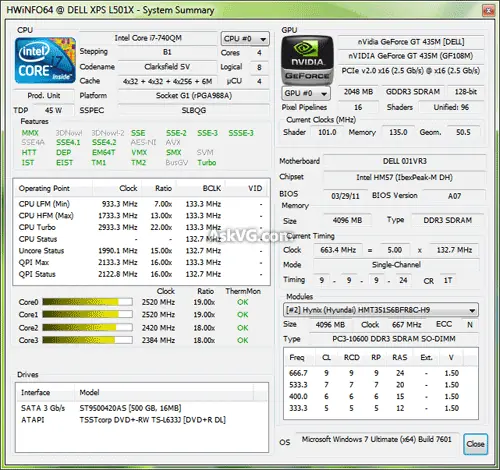Click the GDDR3 SDRAM field

[x=413, y=92]
